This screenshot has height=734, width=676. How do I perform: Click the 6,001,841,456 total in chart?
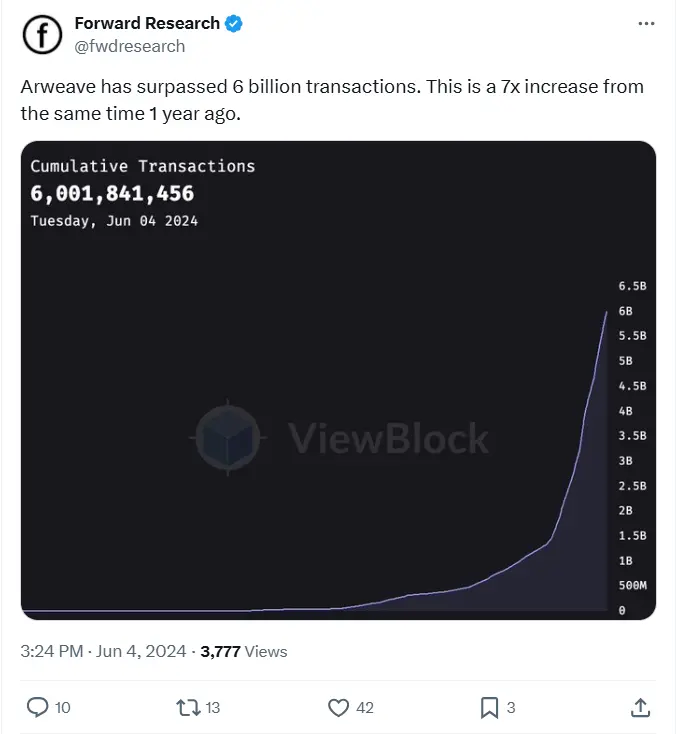(x=112, y=193)
